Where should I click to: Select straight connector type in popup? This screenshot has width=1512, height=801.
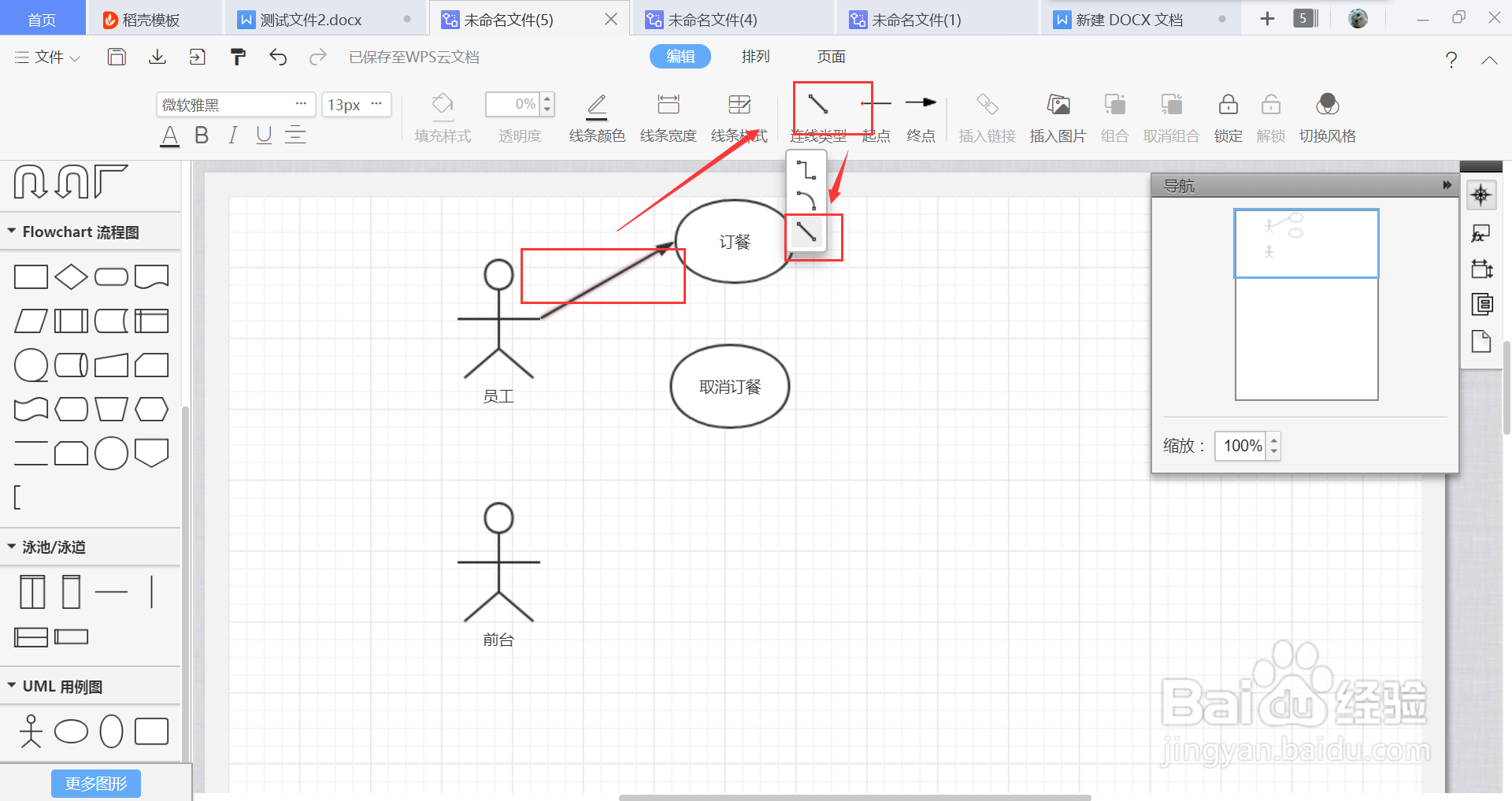806,232
